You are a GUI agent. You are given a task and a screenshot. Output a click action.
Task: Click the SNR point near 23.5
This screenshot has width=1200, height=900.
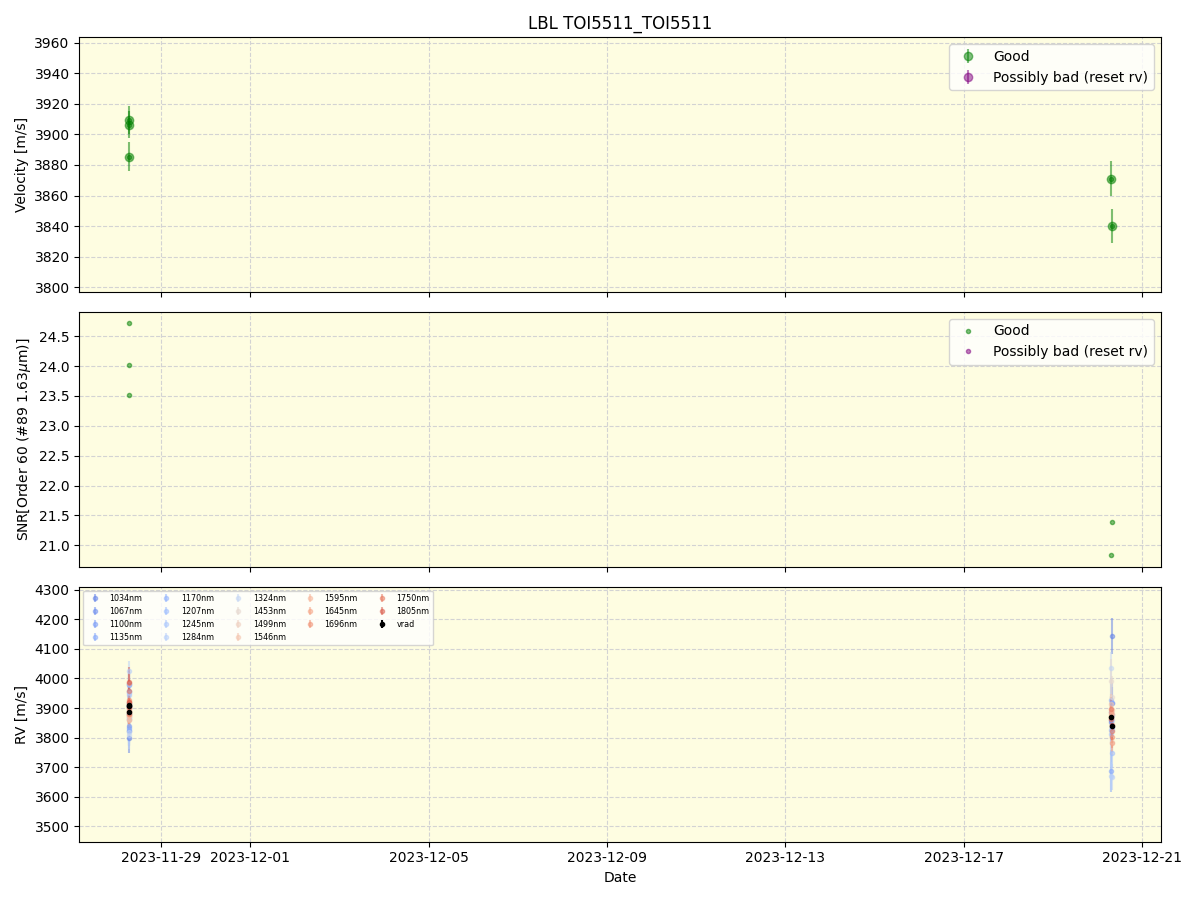tap(129, 395)
